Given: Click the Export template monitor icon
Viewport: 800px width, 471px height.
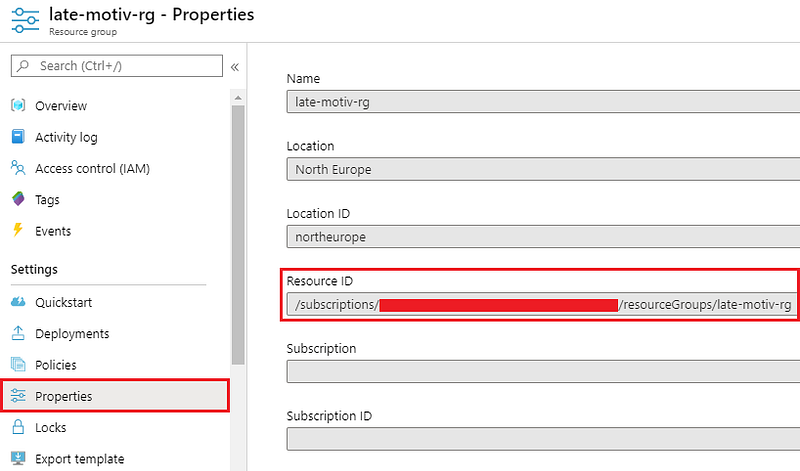Looking at the screenshot, I should pyautogui.click(x=18, y=458).
